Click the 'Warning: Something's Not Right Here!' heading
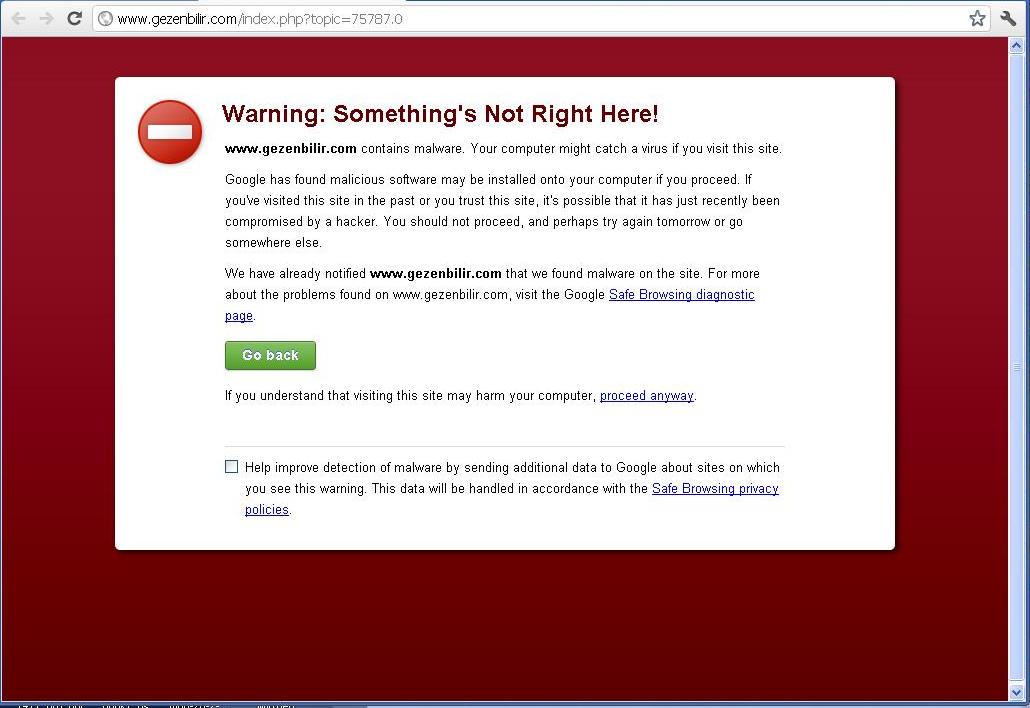The height and width of the screenshot is (708, 1030). 440,114
